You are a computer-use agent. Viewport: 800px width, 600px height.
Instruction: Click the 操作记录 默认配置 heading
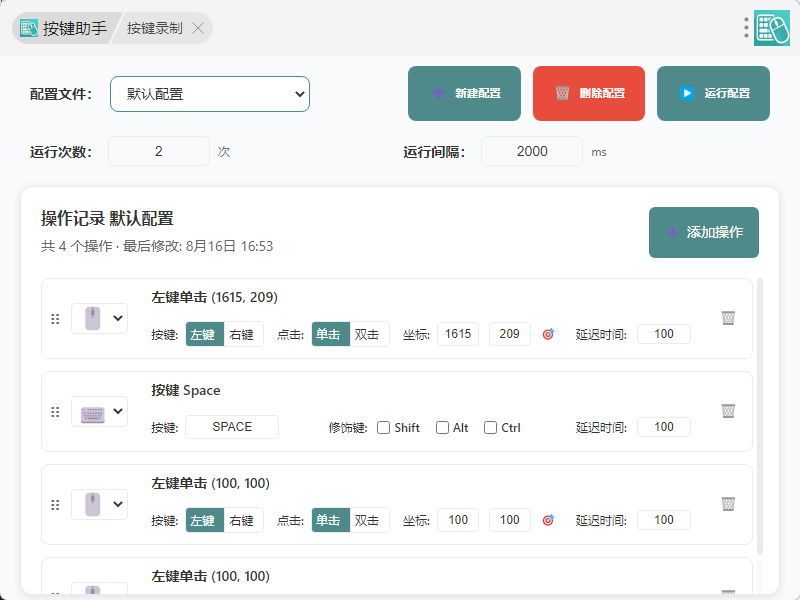tap(107, 218)
